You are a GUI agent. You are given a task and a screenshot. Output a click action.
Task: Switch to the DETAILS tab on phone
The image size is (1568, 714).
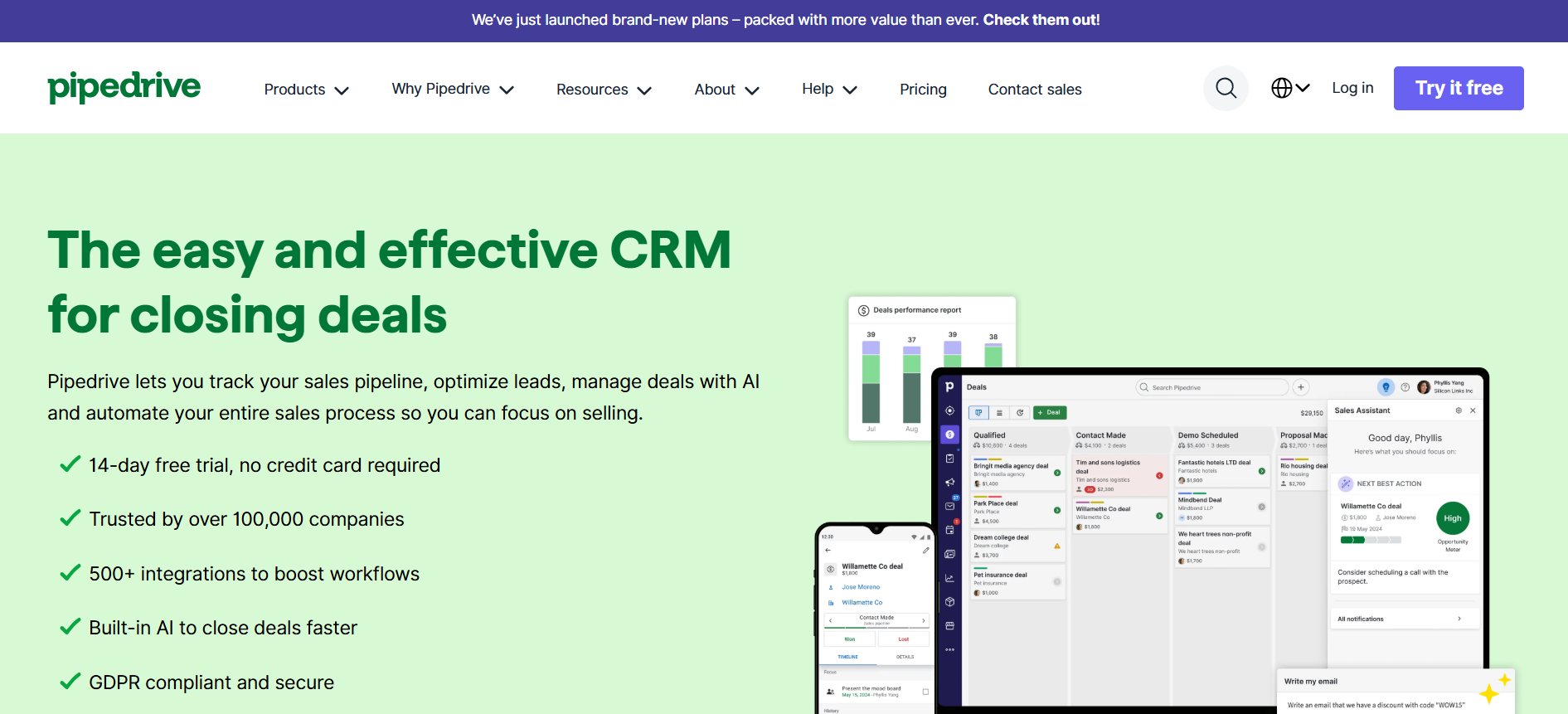pos(905,657)
